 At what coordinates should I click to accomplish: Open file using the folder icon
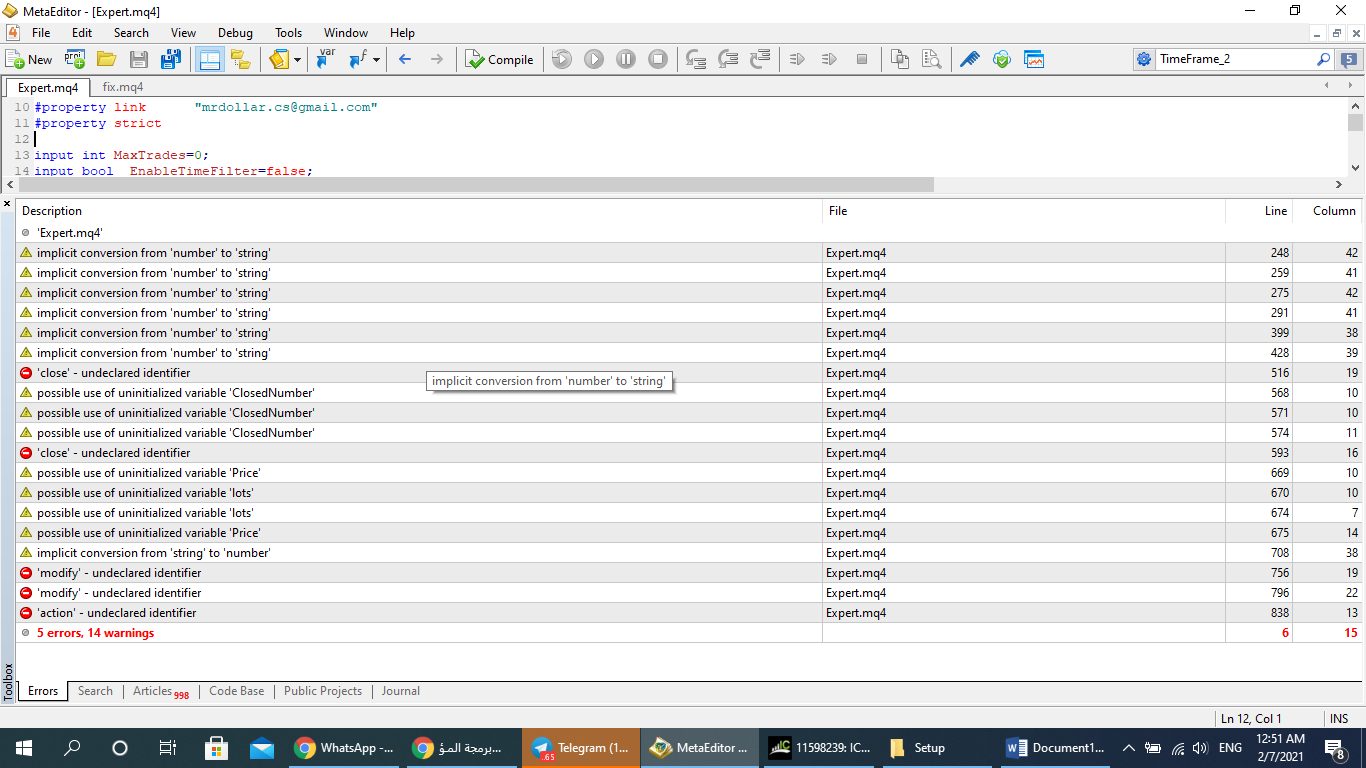tap(106, 60)
